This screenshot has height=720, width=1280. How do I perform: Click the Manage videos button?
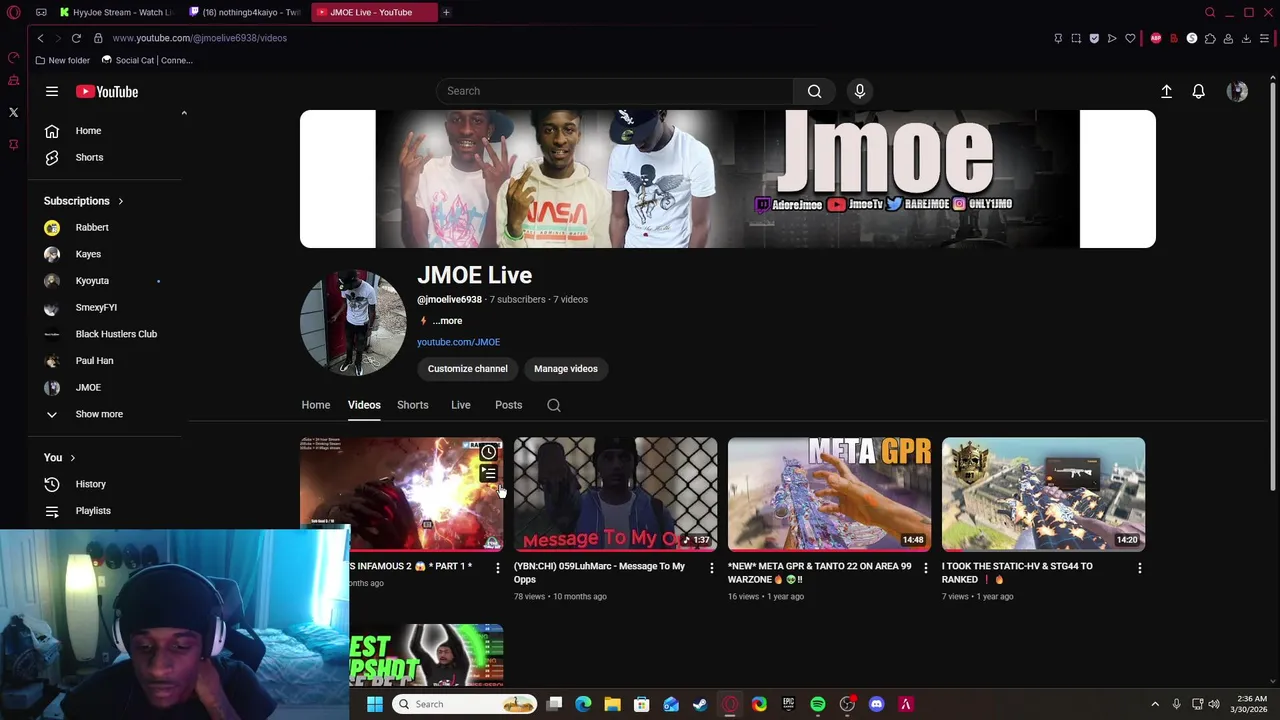[566, 369]
